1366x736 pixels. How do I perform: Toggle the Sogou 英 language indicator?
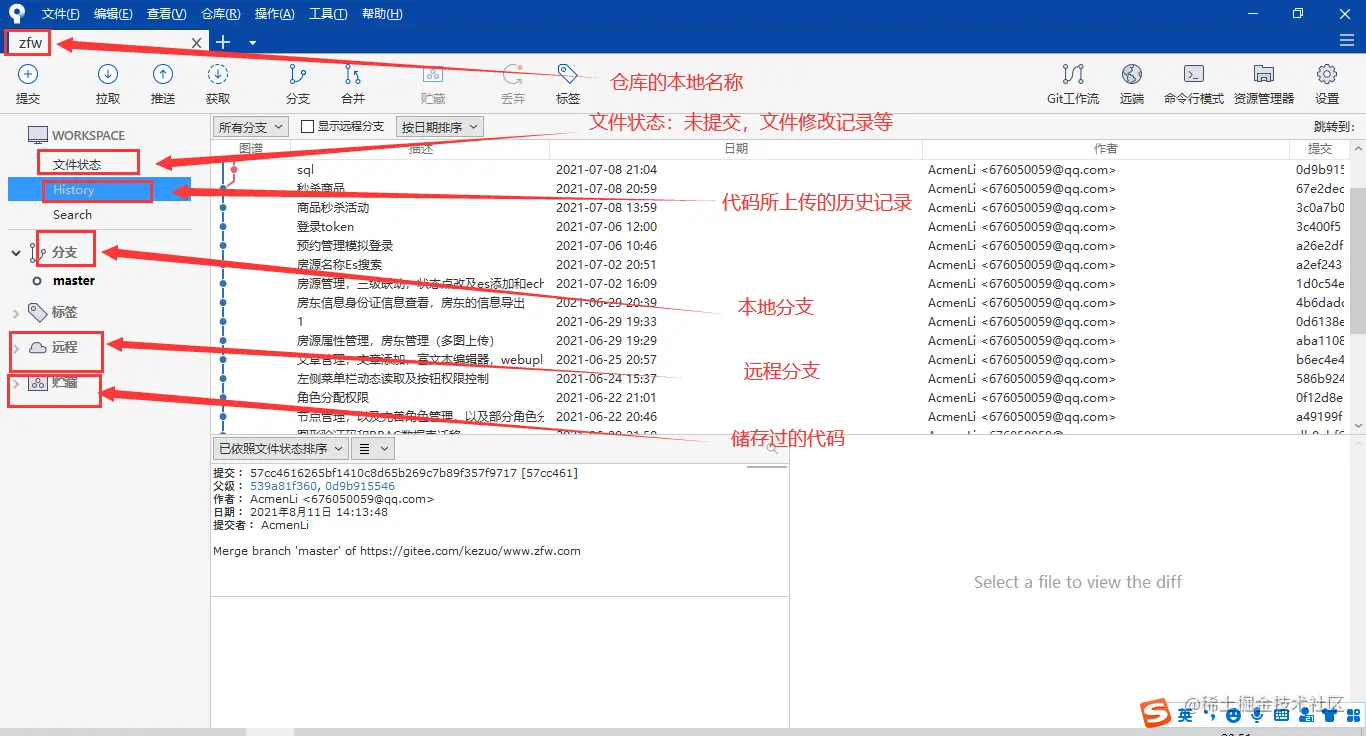click(1185, 714)
